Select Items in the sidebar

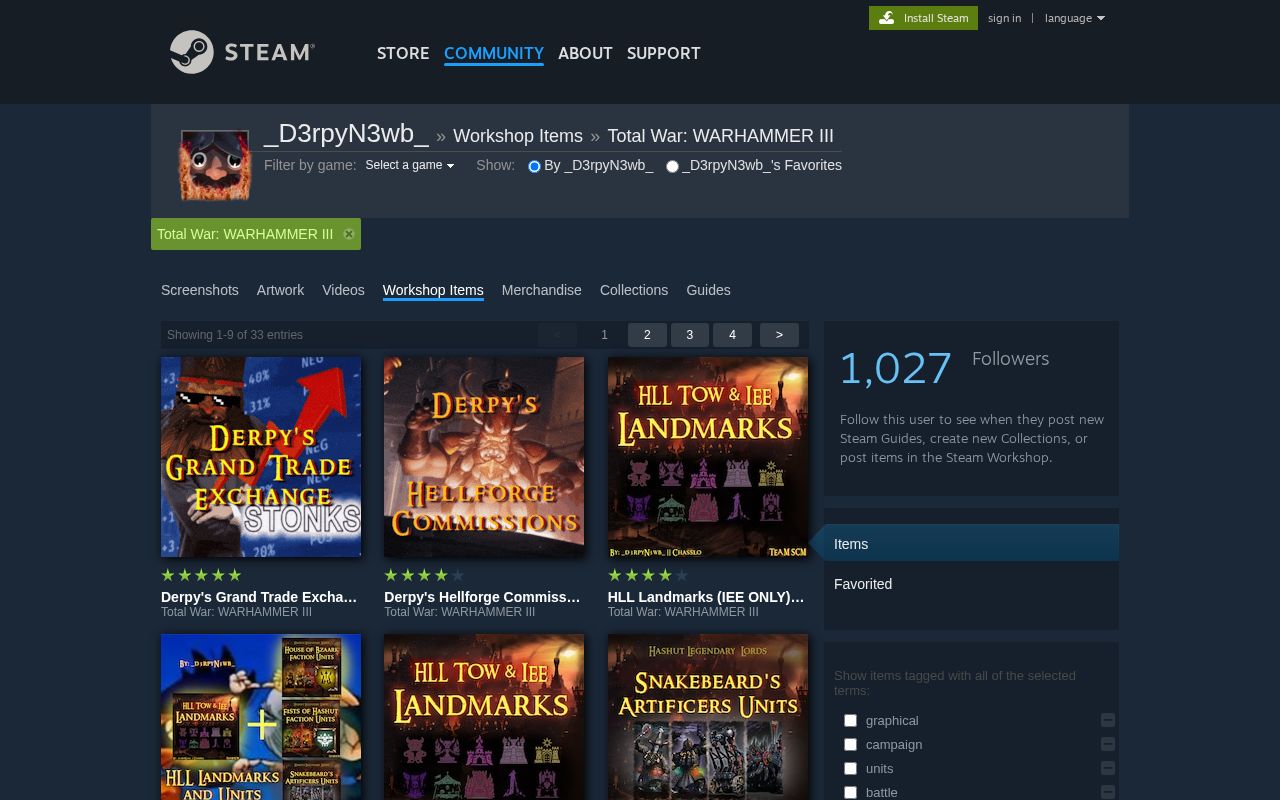click(971, 544)
